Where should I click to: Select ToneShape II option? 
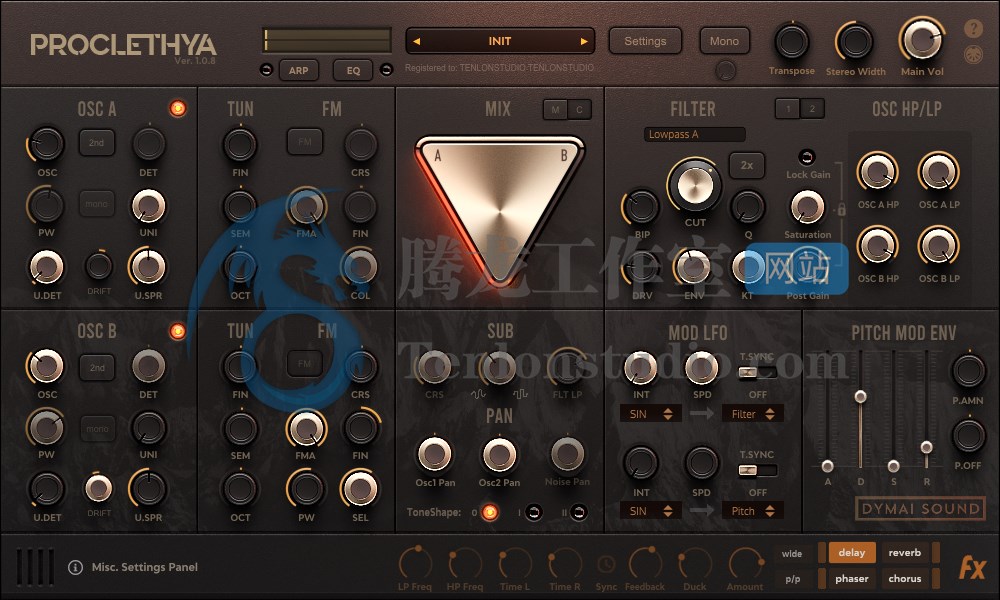click(578, 512)
